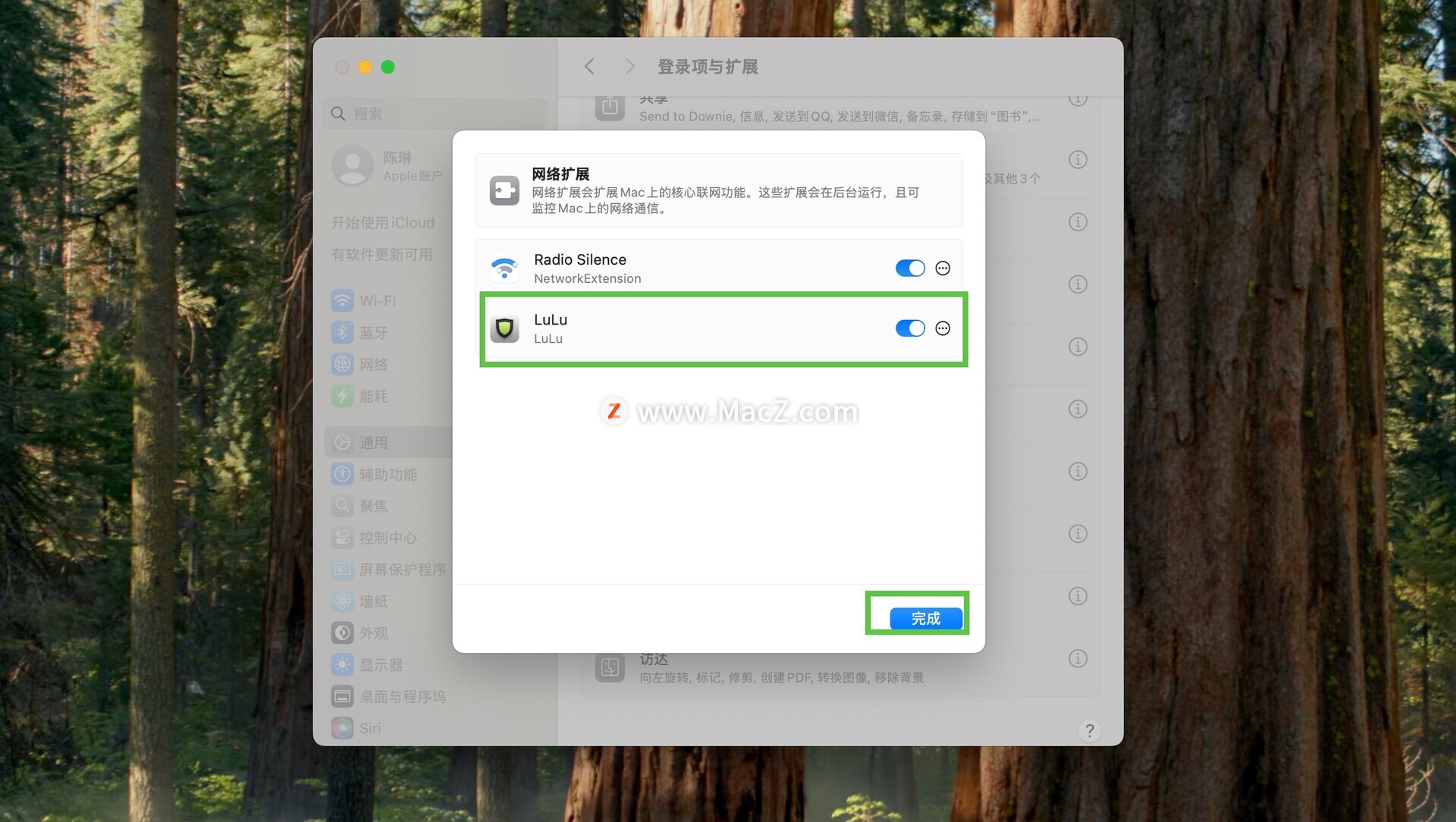Click the info button beside 及其他 3 个
This screenshot has width=1456, height=822.
[1078, 159]
